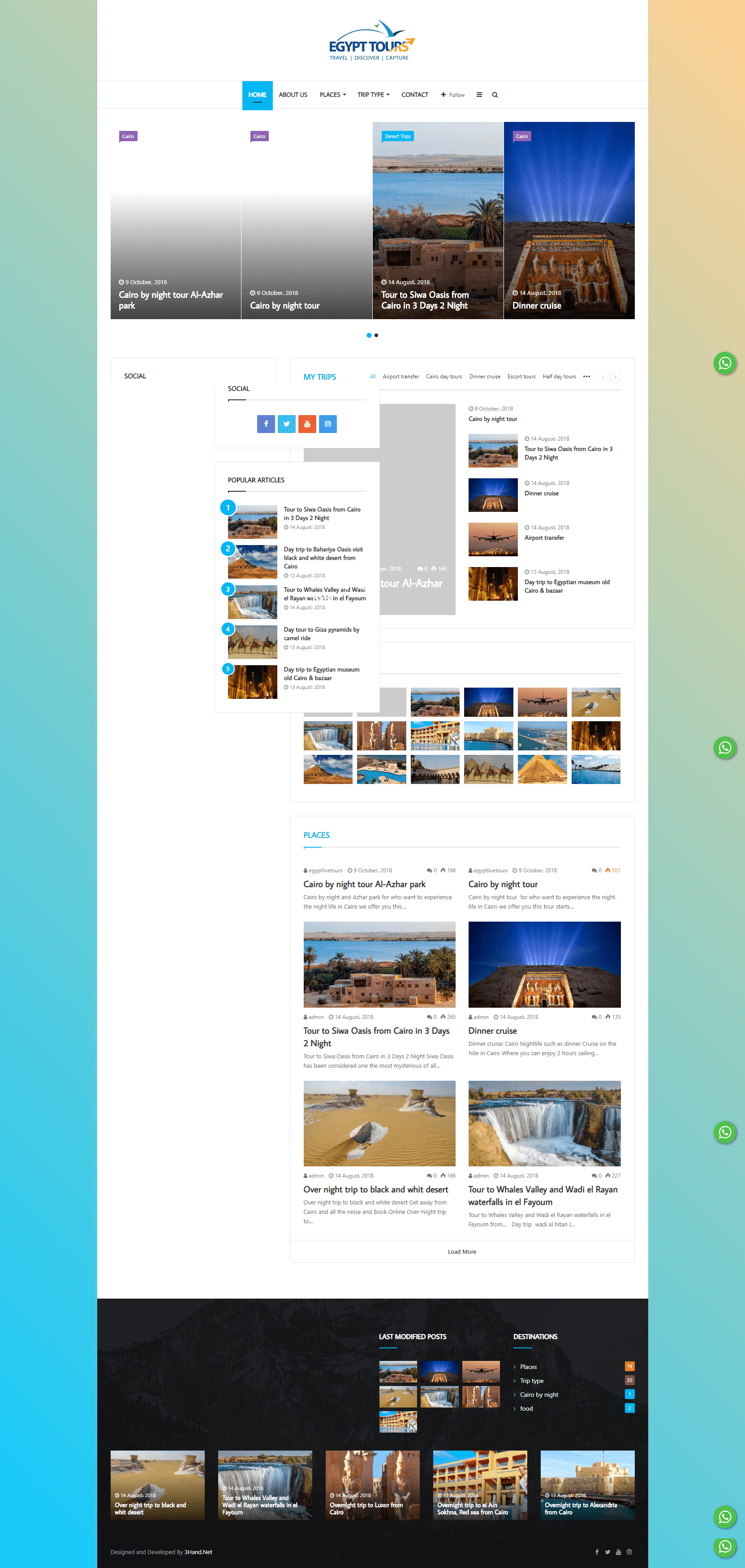
Task: Open the 3Hand.Net developer link
Action: point(198,1552)
